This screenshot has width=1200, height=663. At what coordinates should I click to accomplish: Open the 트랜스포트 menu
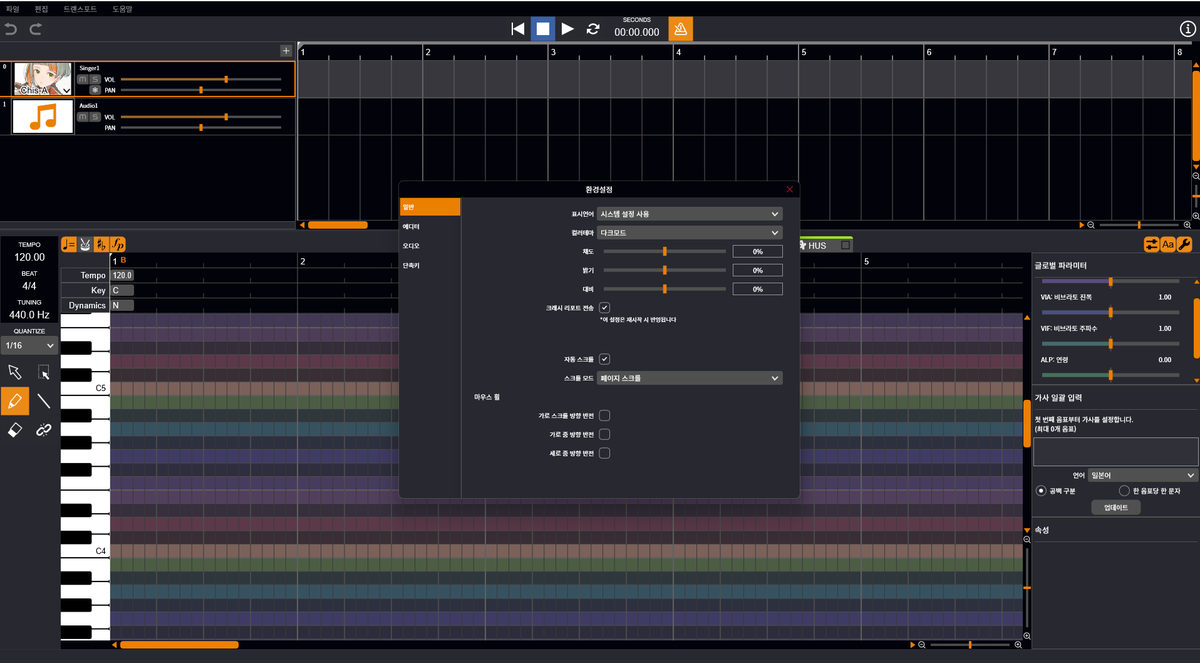click(80, 8)
